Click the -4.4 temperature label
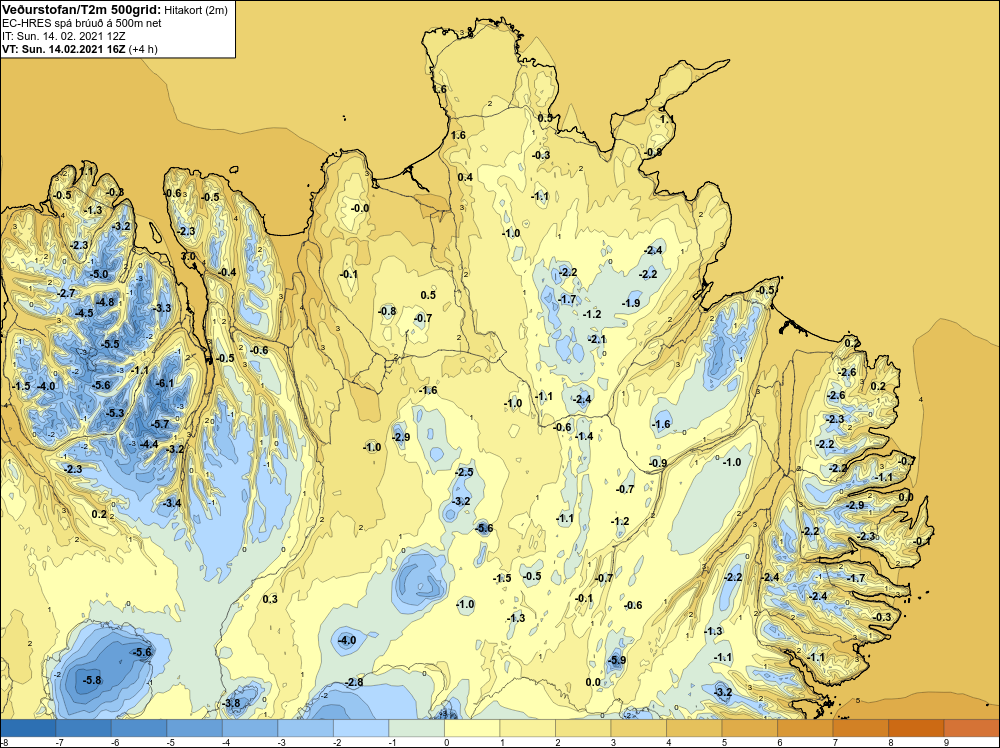Viewport: 1000px width, 748px height. (149, 444)
